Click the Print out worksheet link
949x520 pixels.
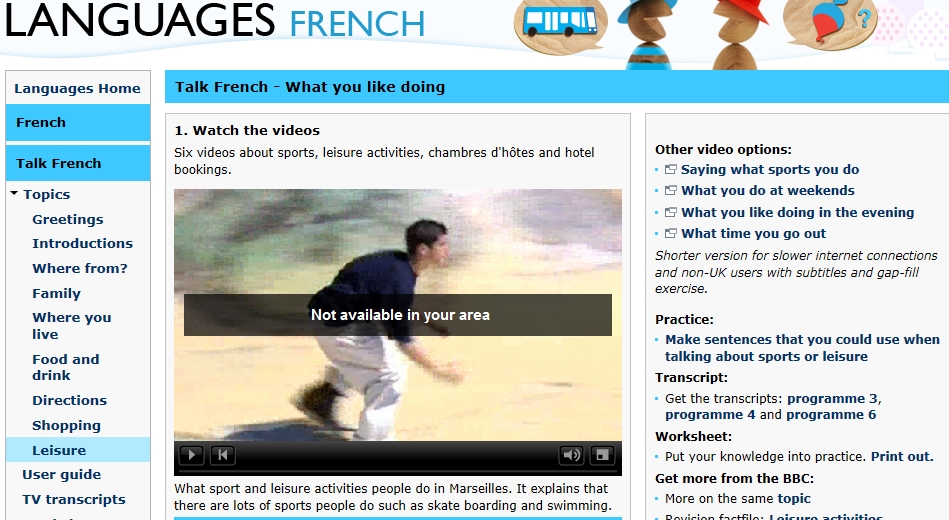coord(902,456)
